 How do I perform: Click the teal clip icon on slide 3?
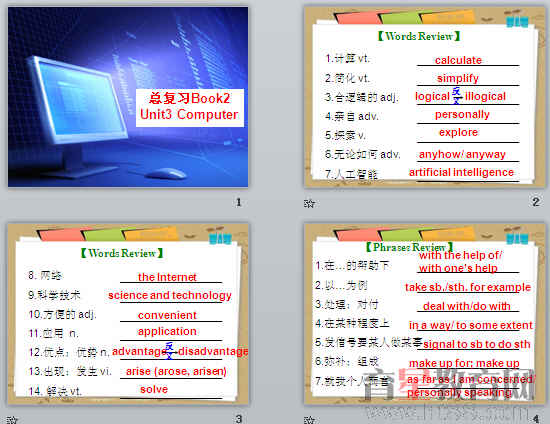click(x=220, y=238)
